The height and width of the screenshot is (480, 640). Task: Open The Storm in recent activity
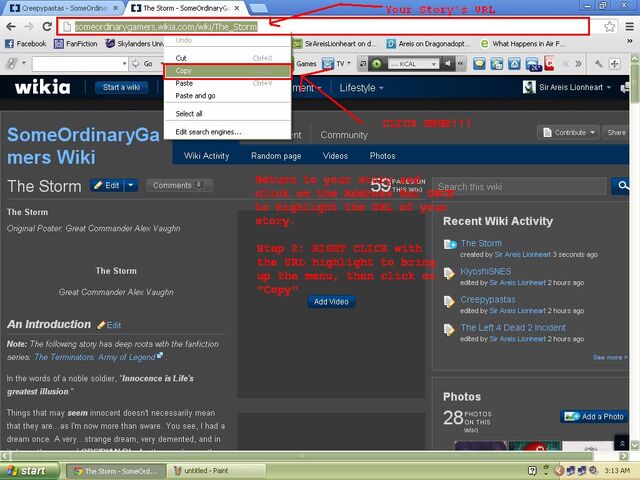[481, 243]
